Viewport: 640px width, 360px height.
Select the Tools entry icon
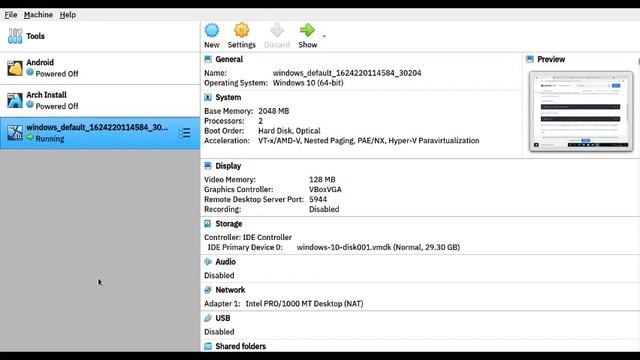click(x=15, y=36)
